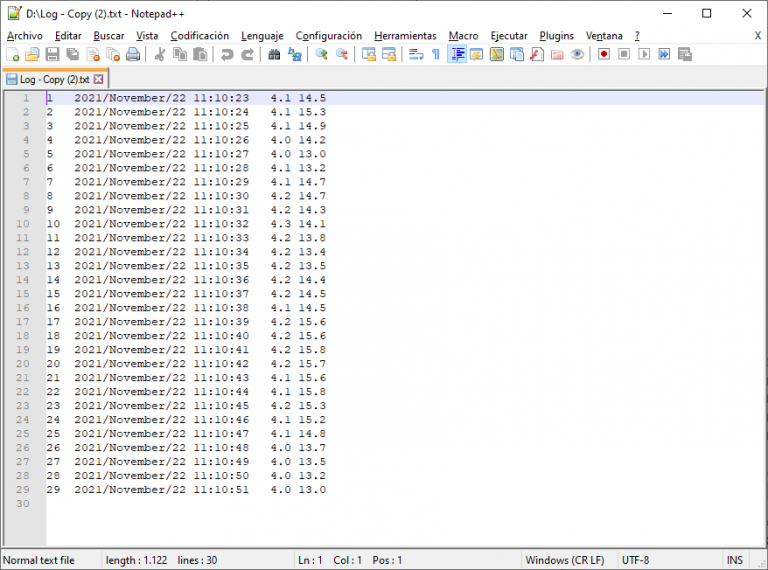Image resolution: width=768 pixels, height=570 pixels.
Task: Open the Configuración menu
Action: (x=329, y=36)
